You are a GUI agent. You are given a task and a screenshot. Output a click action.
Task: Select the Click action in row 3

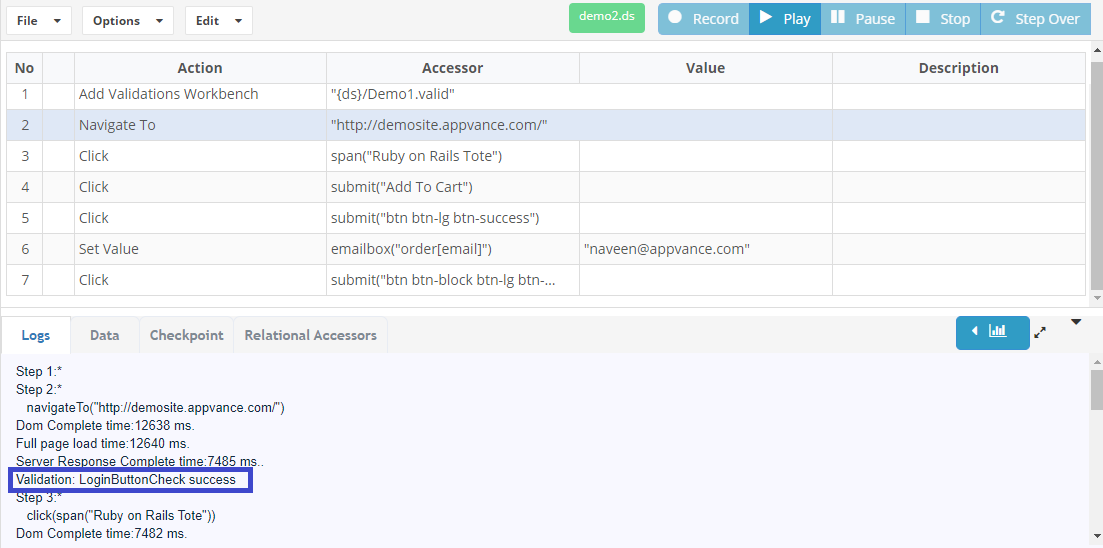click(200, 156)
